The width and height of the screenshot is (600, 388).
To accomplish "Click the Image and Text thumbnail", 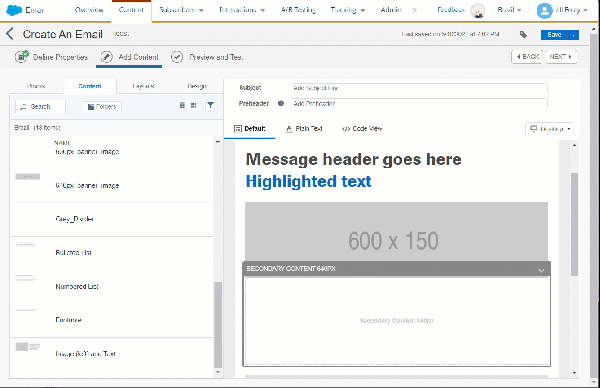I will (x=28, y=347).
